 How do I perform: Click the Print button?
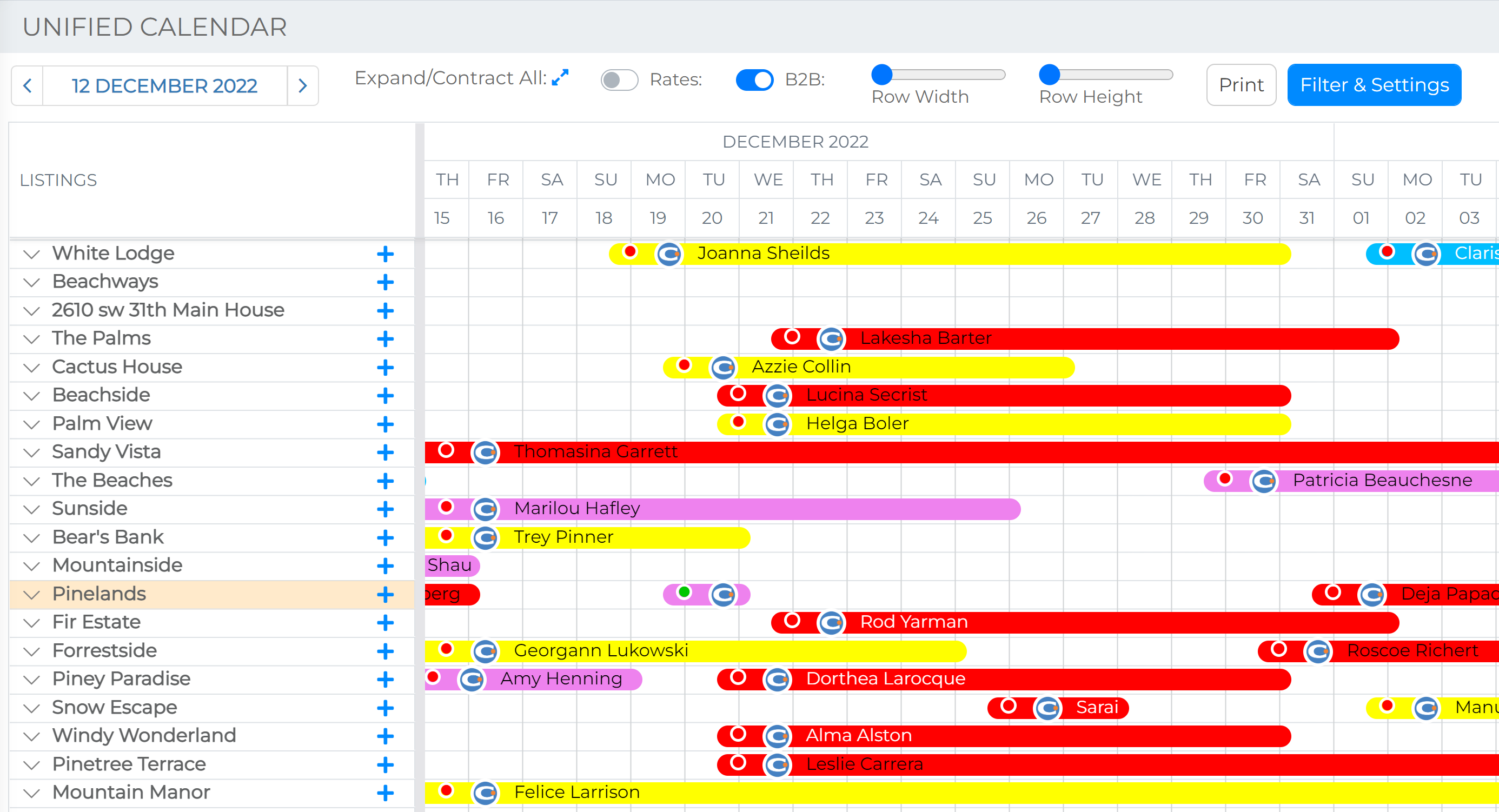1241,85
